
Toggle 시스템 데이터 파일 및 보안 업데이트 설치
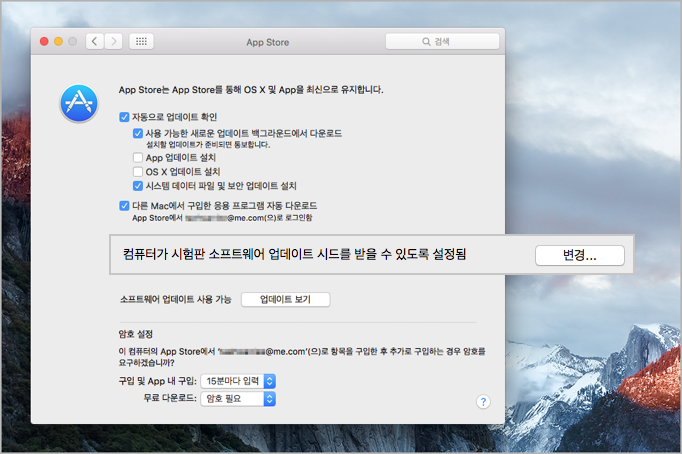(138, 186)
